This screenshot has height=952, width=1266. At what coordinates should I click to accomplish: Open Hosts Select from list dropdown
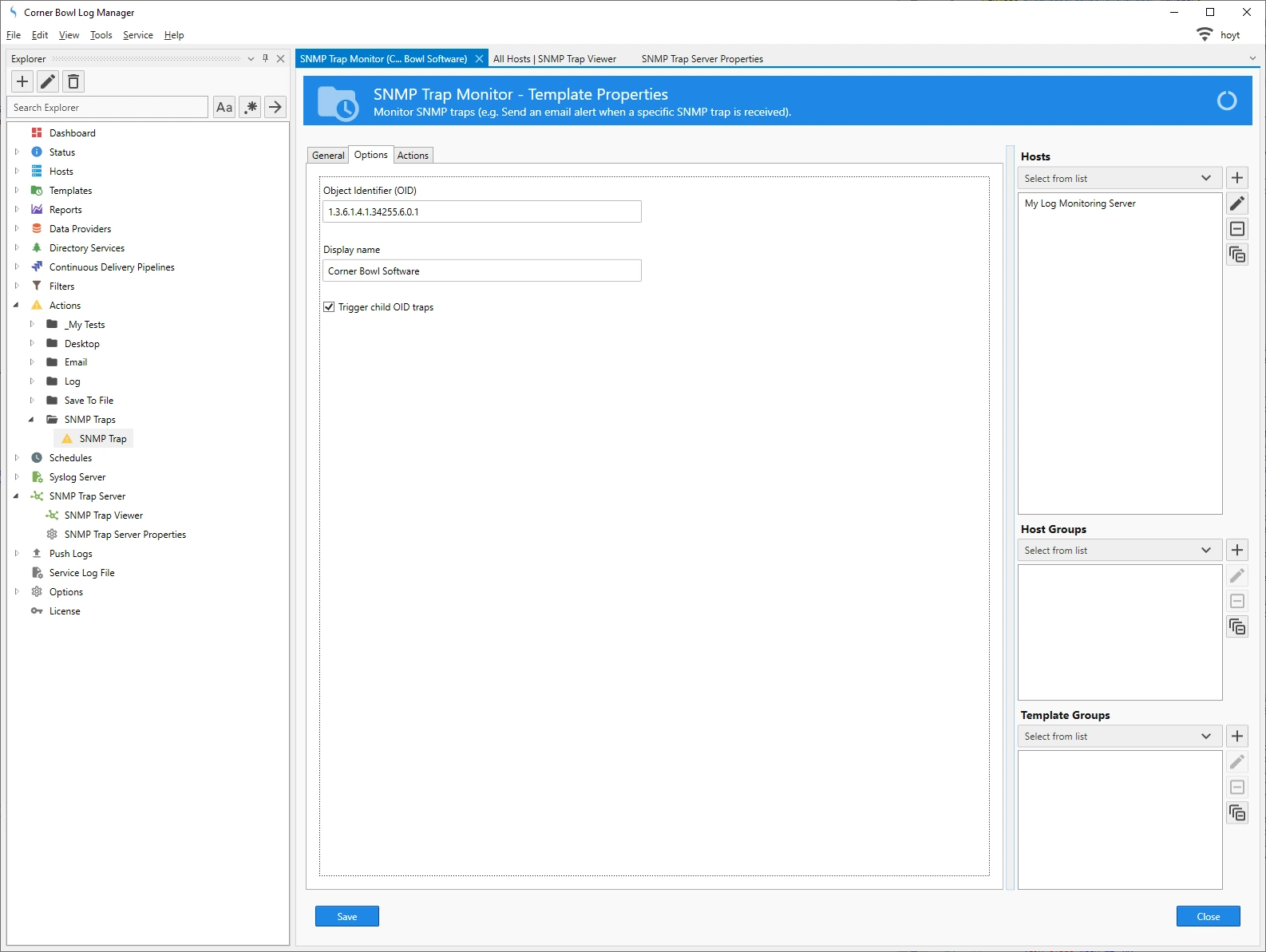(x=1120, y=178)
